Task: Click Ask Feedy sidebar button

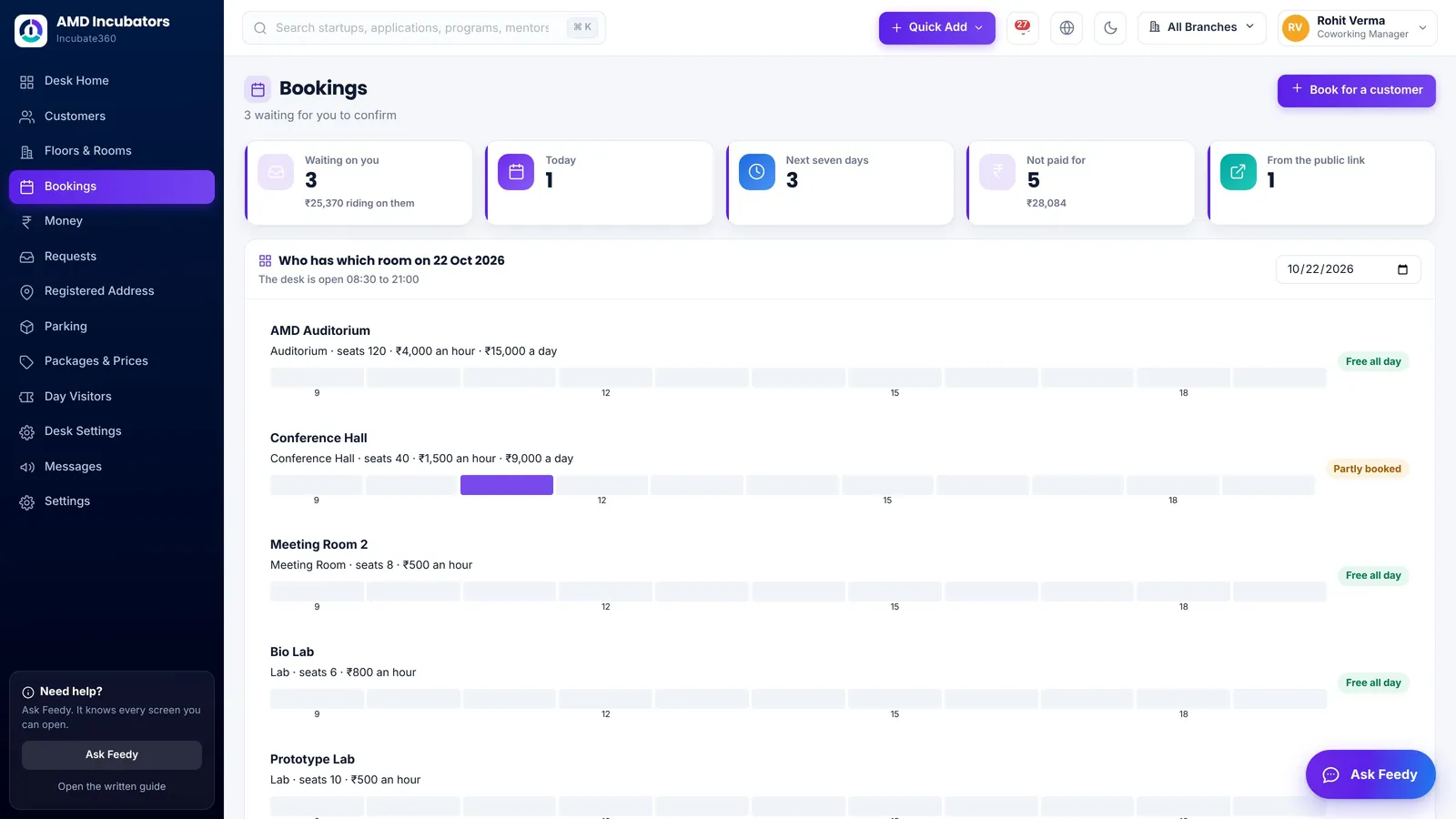Action: pos(112,754)
